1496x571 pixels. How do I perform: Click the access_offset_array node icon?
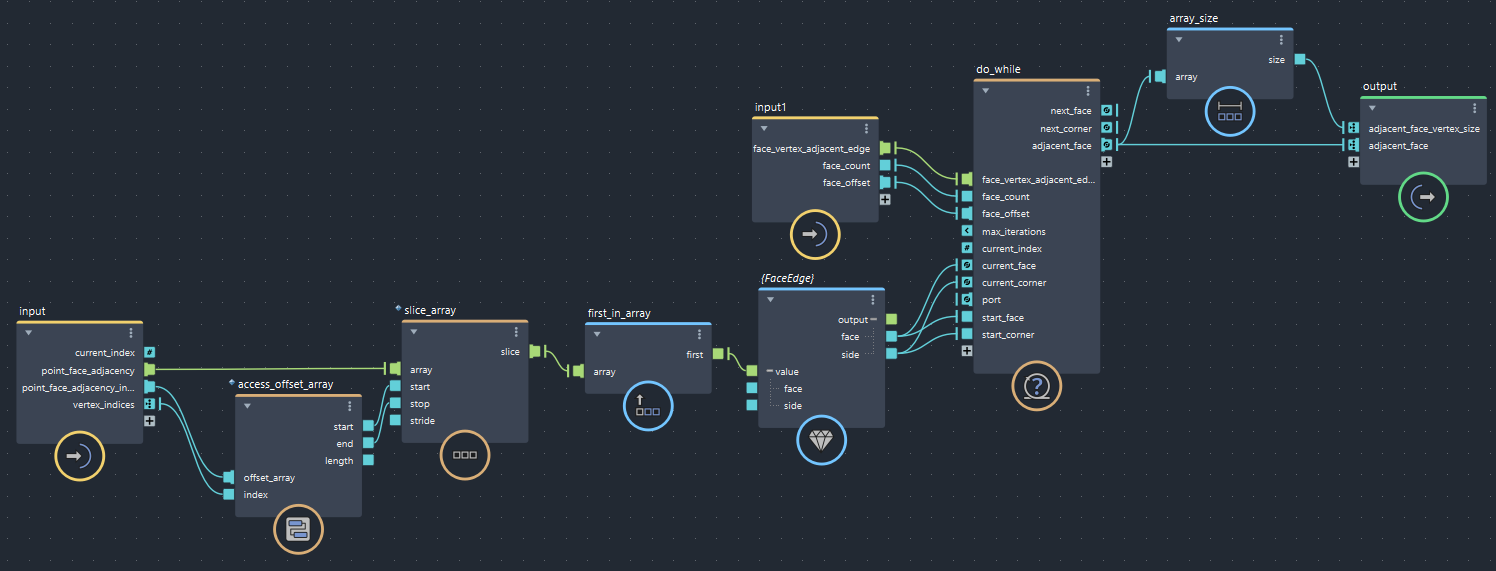coord(298,530)
